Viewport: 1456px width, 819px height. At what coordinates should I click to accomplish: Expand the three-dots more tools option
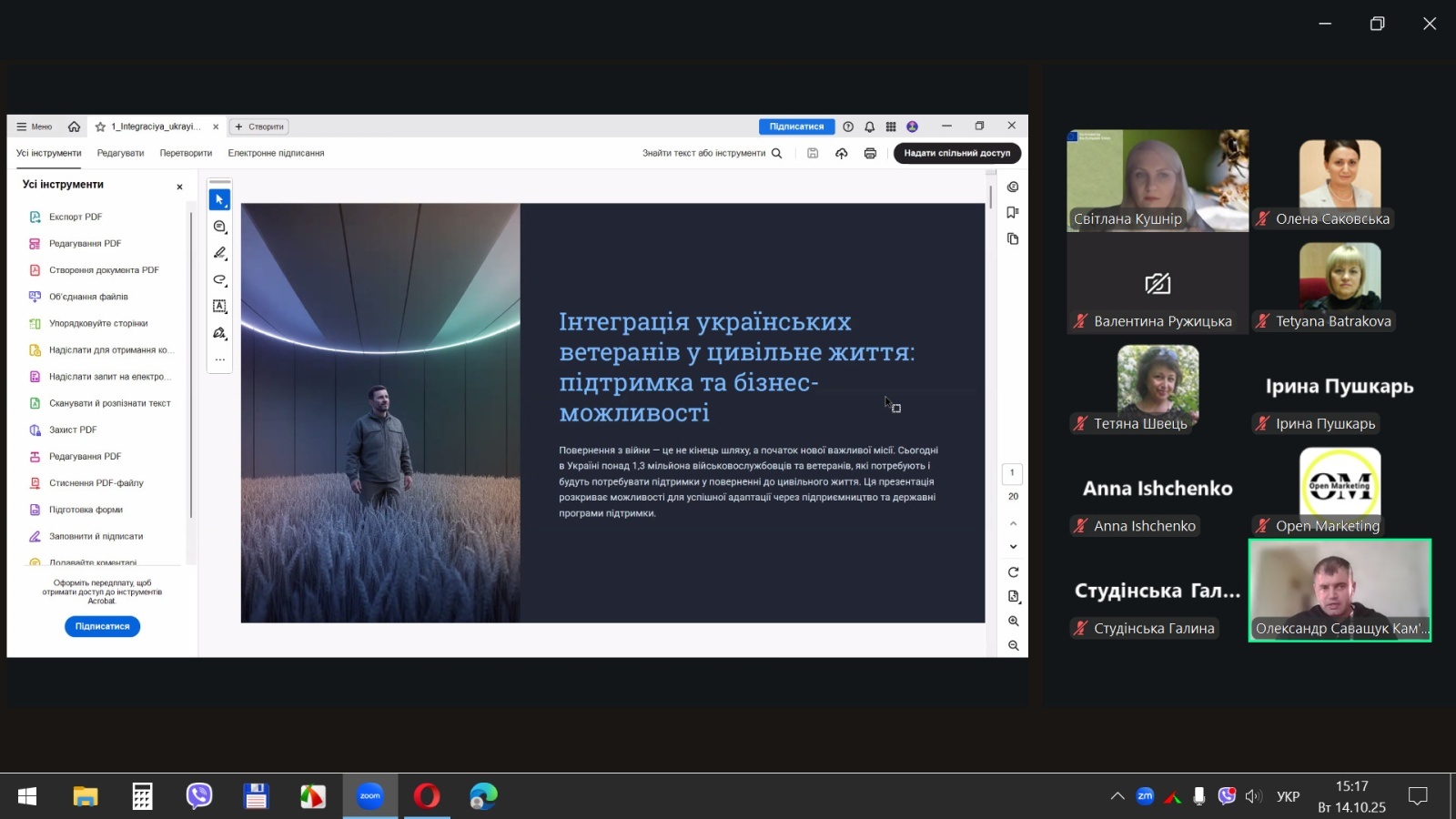pos(219,359)
